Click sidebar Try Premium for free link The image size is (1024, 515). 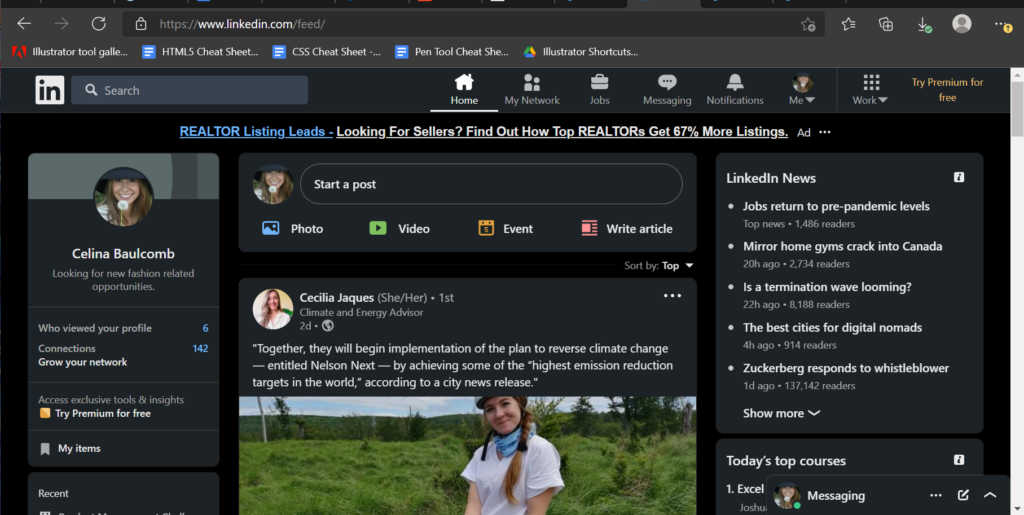tap(95, 413)
